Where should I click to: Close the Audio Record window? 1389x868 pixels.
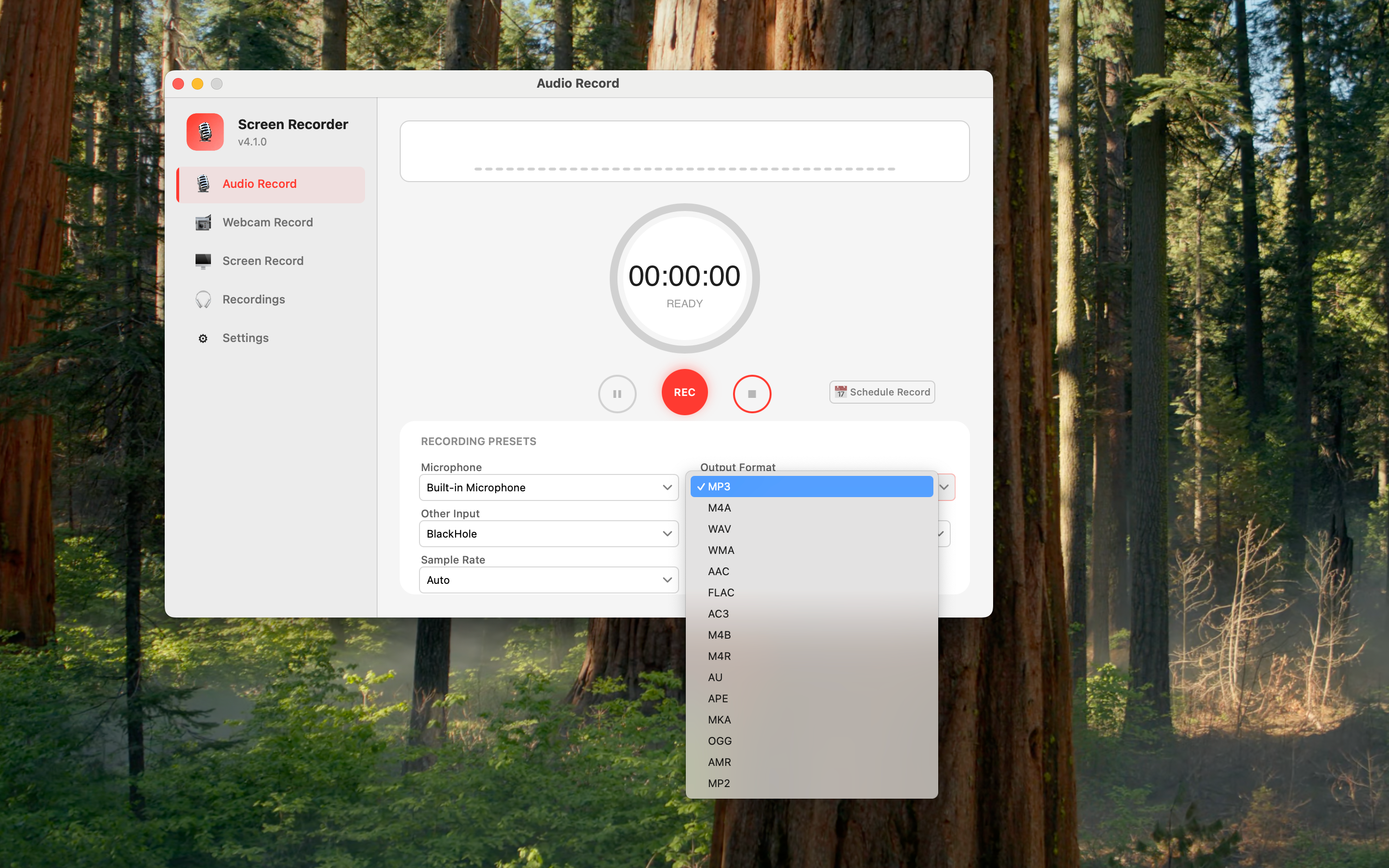point(179,84)
